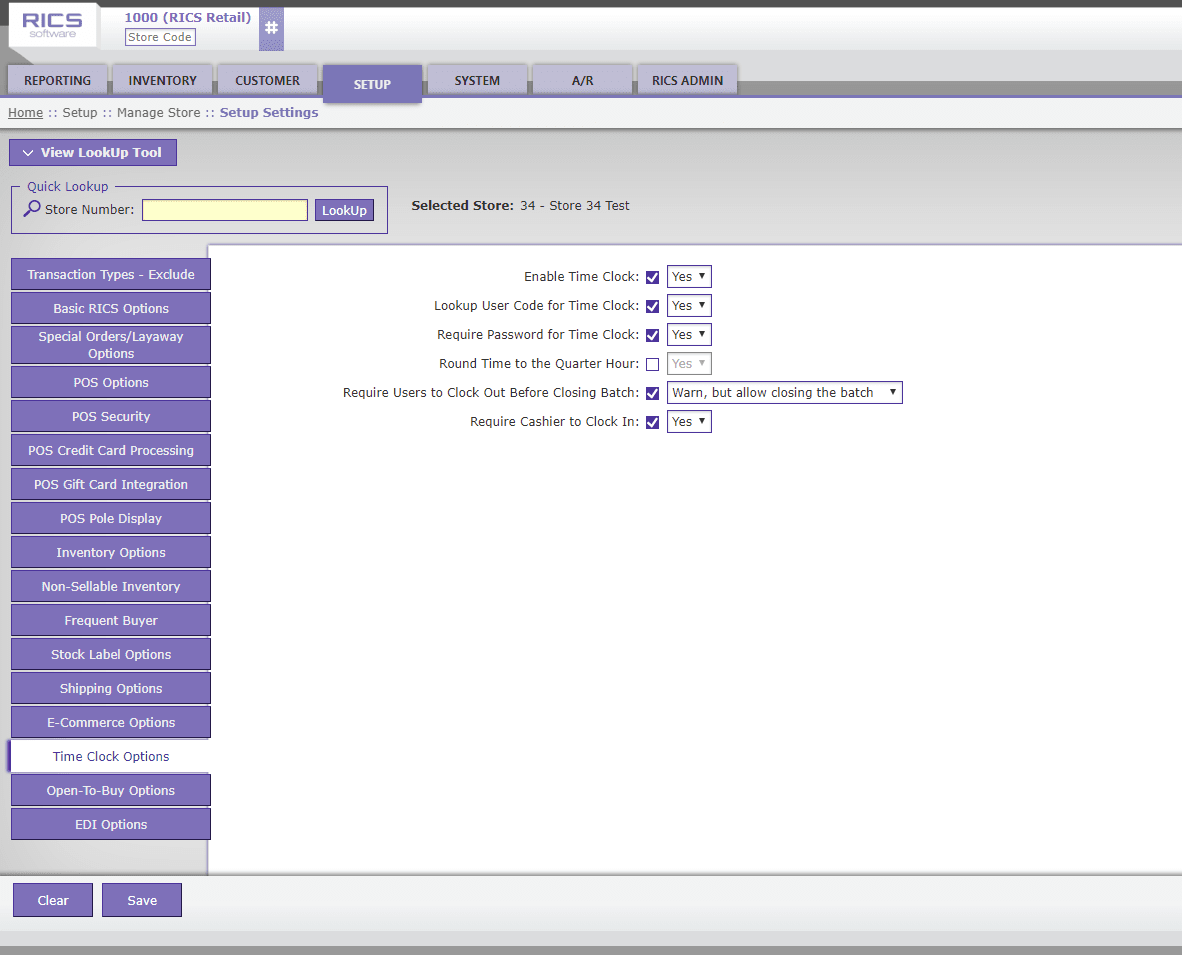The height and width of the screenshot is (955, 1182).
Task: Toggle Require Cashier to Clock In checkbox
Action: click(652, 421)
